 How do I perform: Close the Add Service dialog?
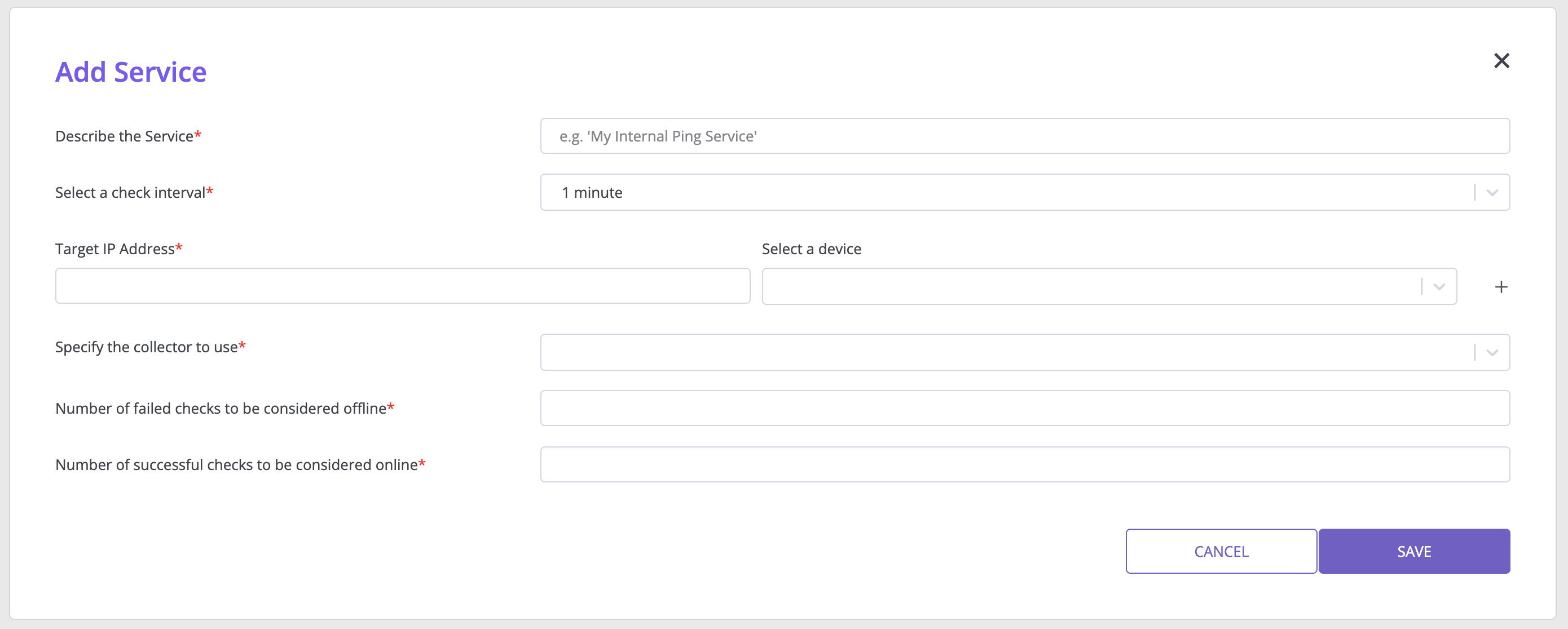click(x=1501, y=60)
